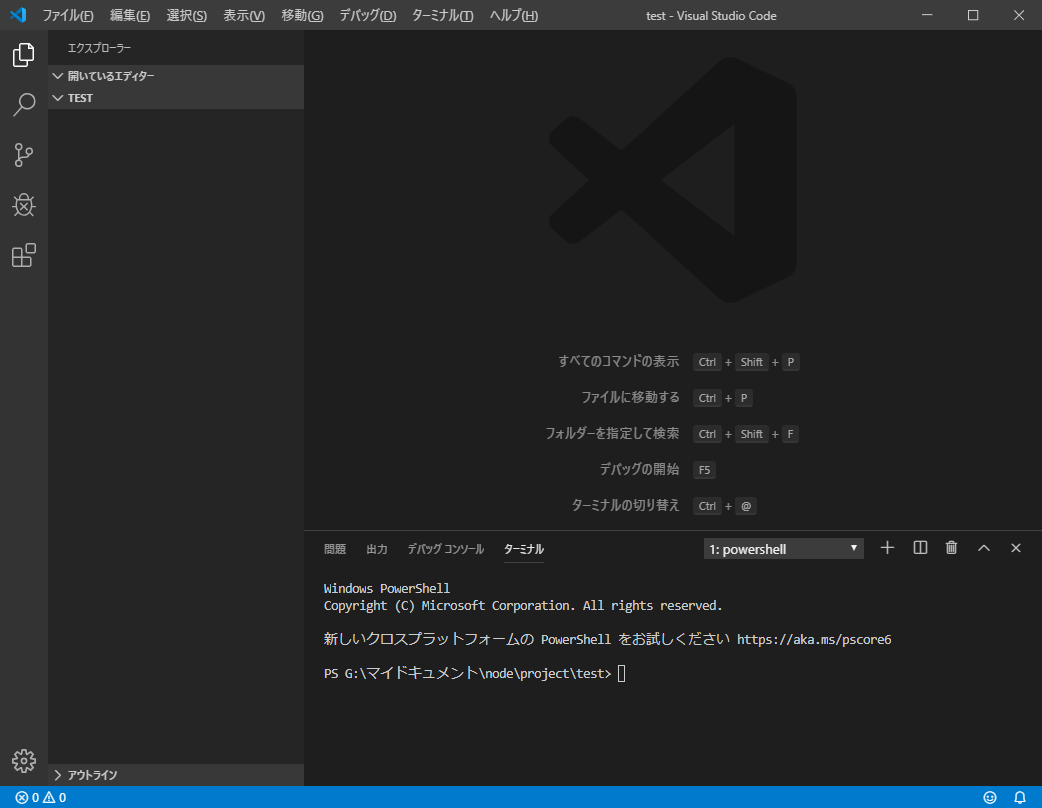
Task: Open the ファイル(F) menu
Action: 68,15
